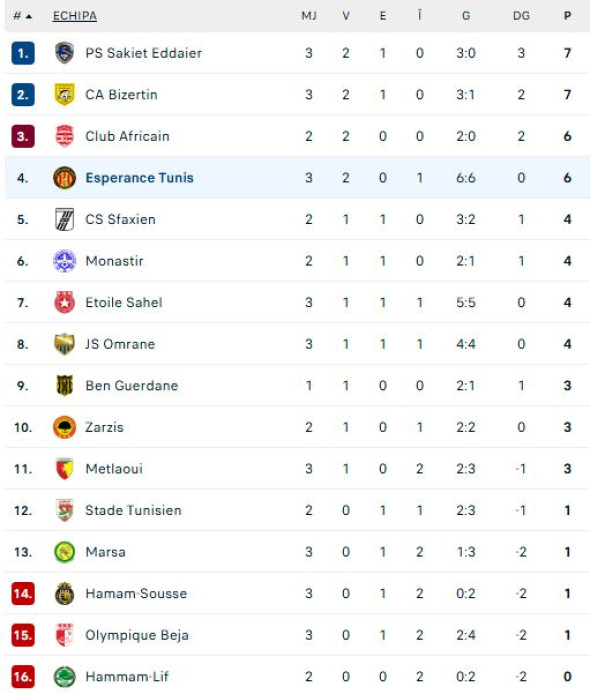Sort table by rank number column
Screen dimensions: 590x693
point(23,16)
